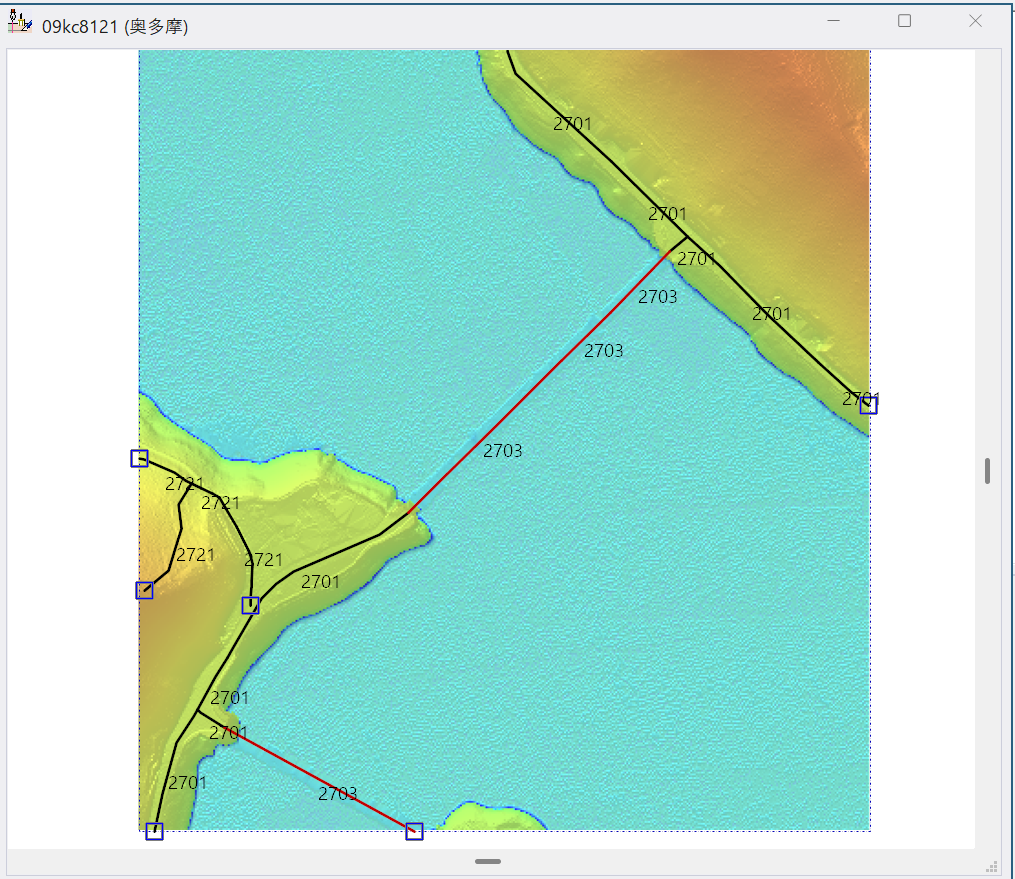Click the horizontal handle below the map

tap(488, 861)
